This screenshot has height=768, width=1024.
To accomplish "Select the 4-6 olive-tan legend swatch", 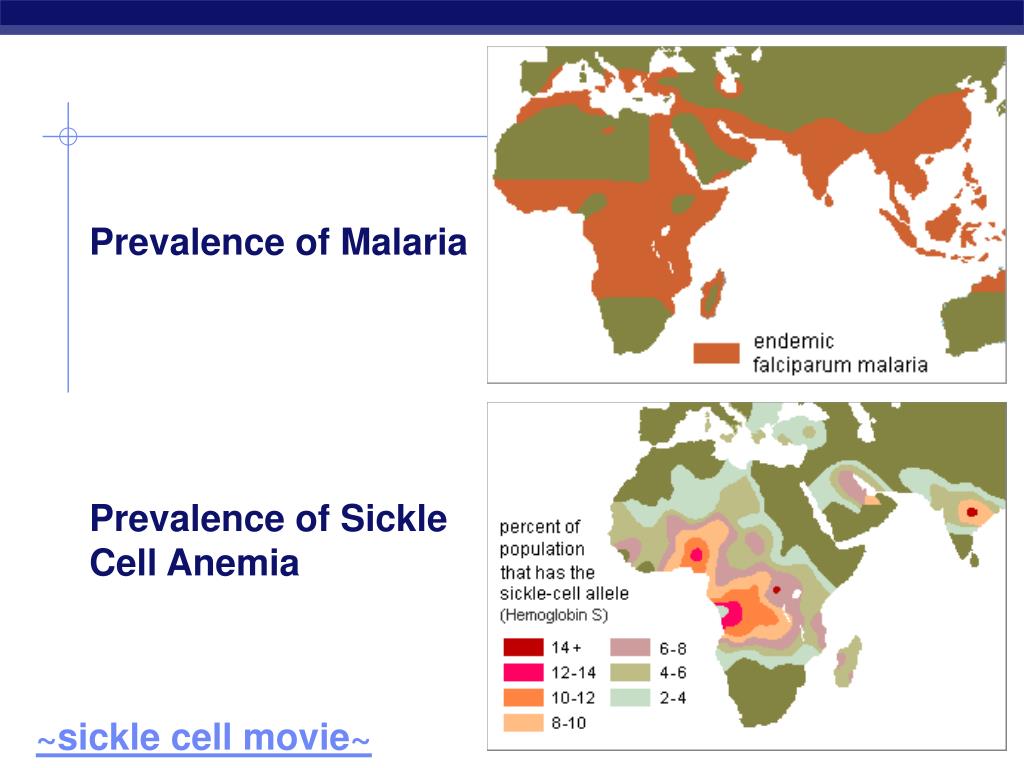I will point(630,672).
